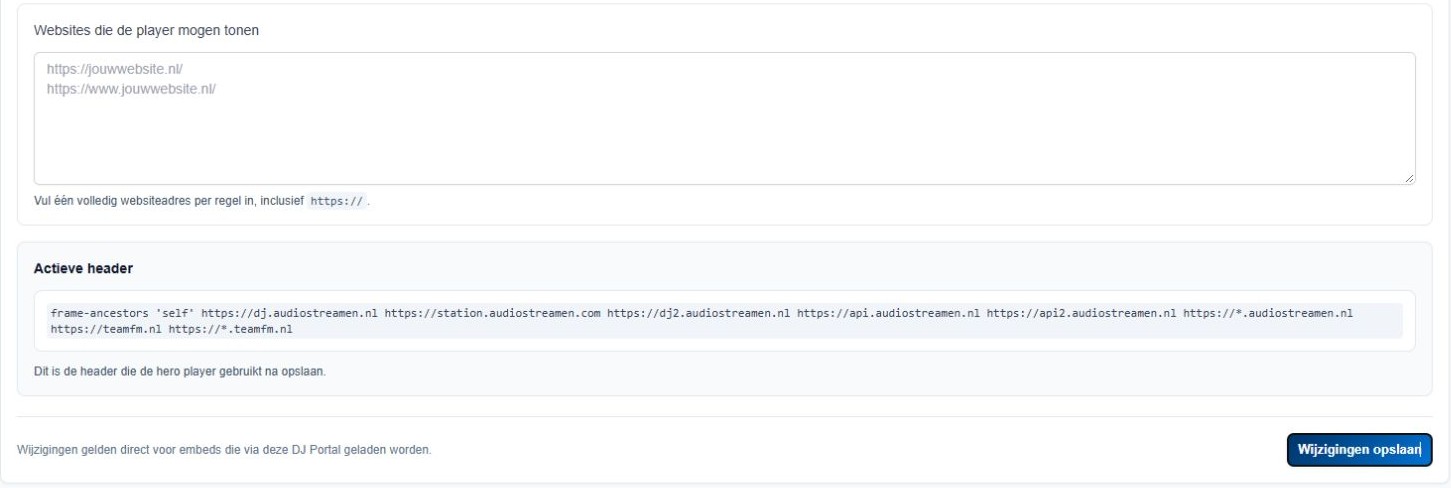Screen dimensions: 1451x488
Task: Click the https://jouwwebsite.nl/ placeholder line
Action: pyautogui.click(x=115, y=71)
